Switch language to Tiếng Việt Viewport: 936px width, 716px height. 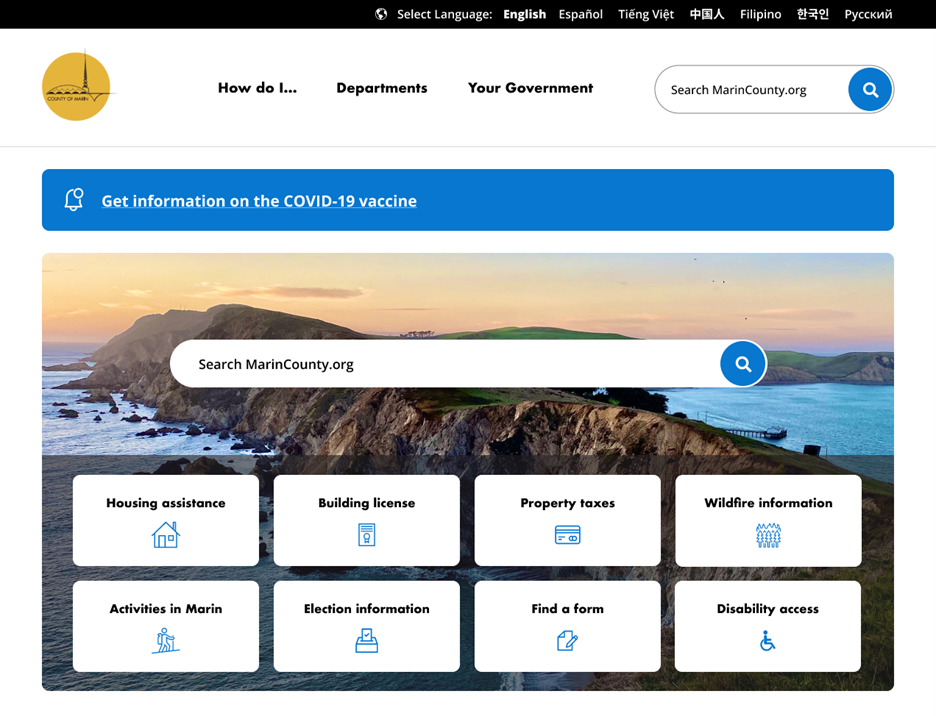(x=646, y=14)
